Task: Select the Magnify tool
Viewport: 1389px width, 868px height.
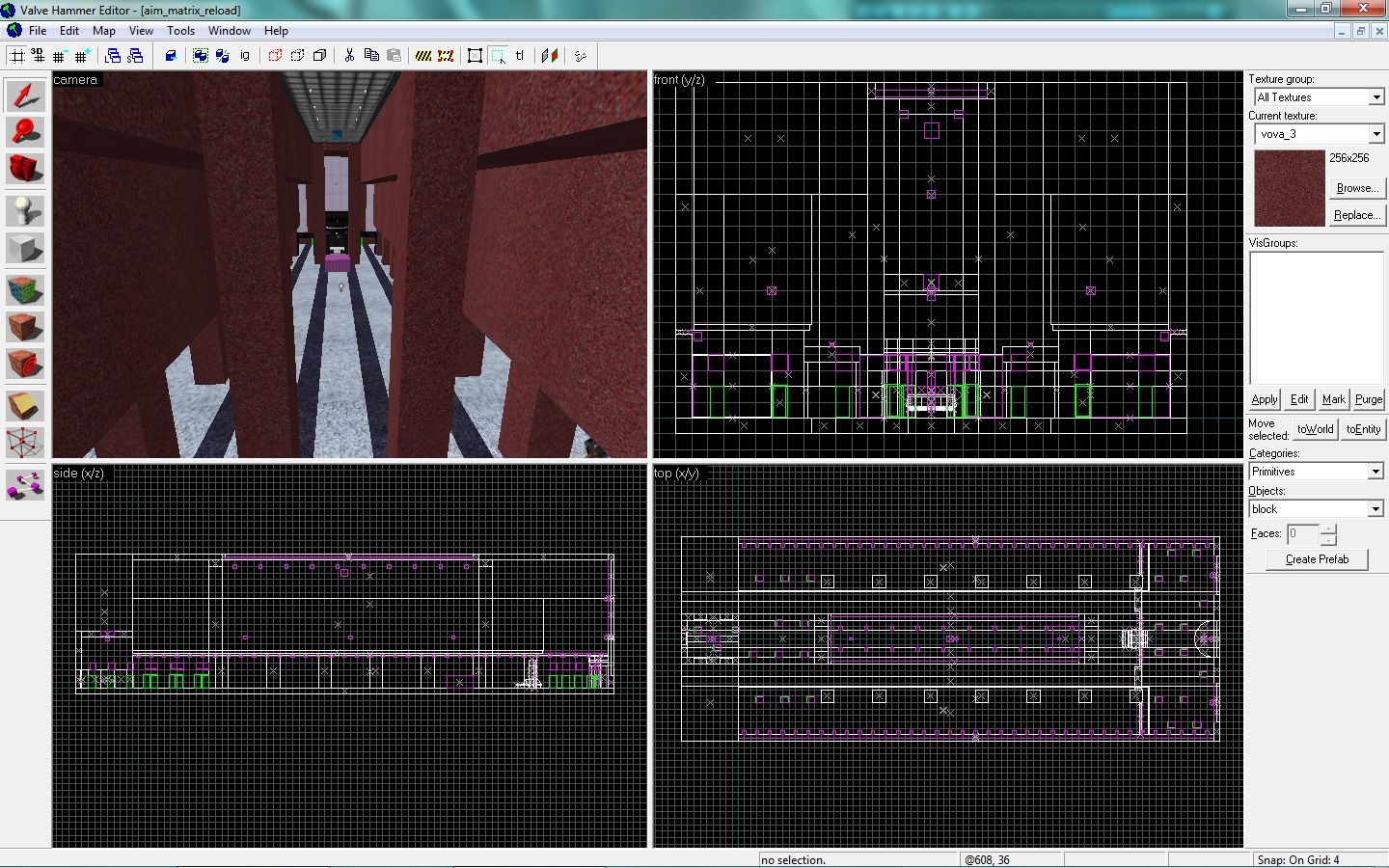Action: [x=26, y=132]
